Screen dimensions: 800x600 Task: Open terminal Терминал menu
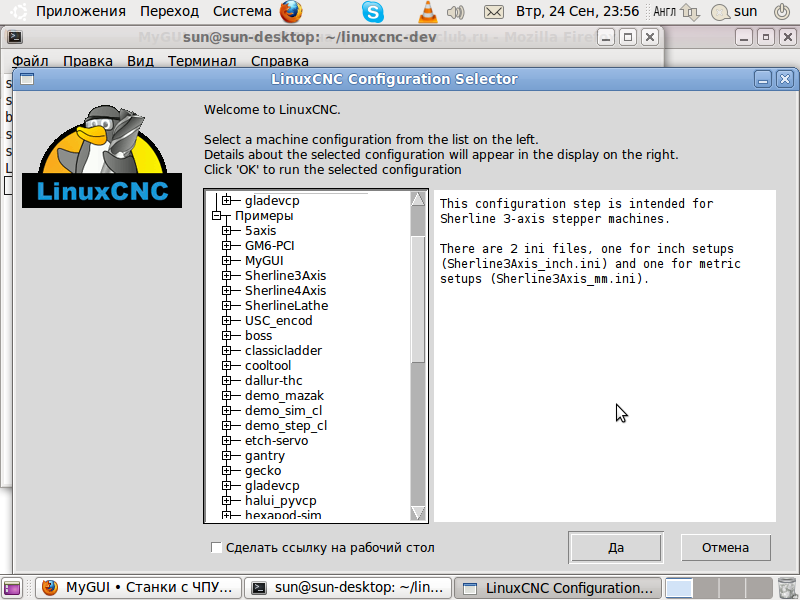coord(202,61)
